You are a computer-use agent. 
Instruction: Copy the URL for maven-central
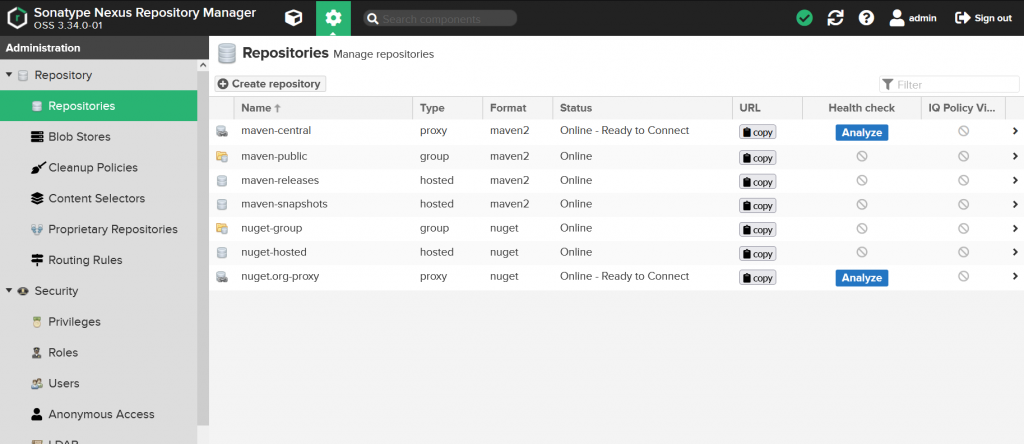tap(758, 133)
